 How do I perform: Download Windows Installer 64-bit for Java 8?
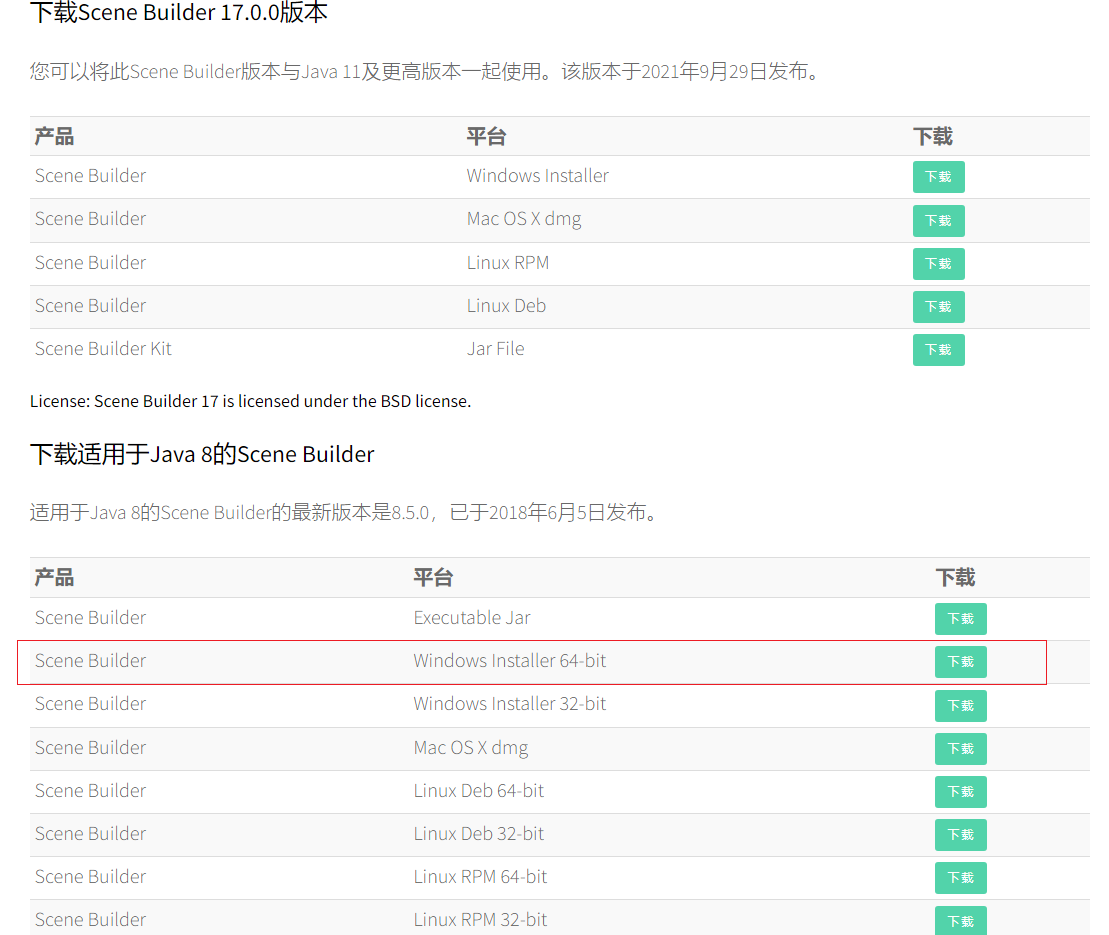tap(960, 662)
